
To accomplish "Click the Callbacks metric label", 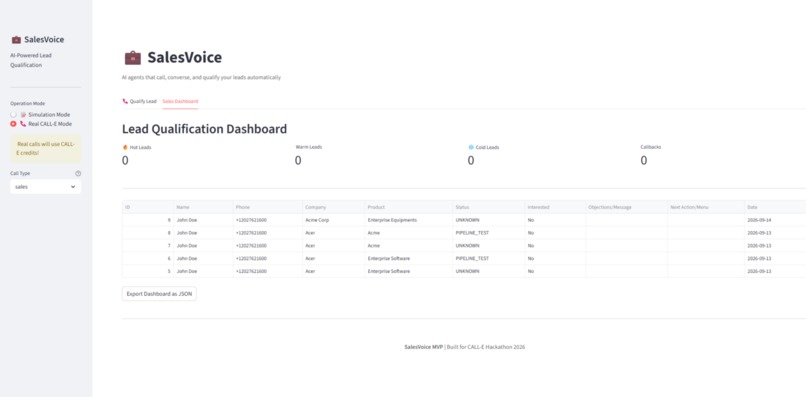I will pyautogui.click(x=651, y=147).
